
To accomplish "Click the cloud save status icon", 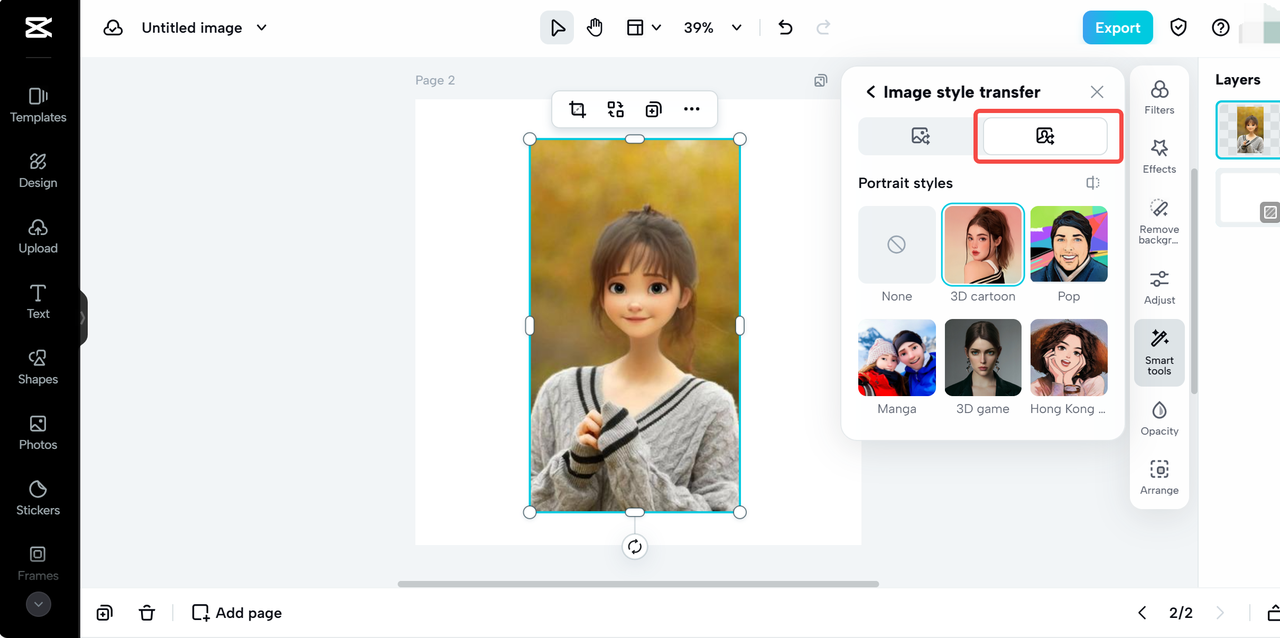I will pyautogui.click(x=113, y=28).
